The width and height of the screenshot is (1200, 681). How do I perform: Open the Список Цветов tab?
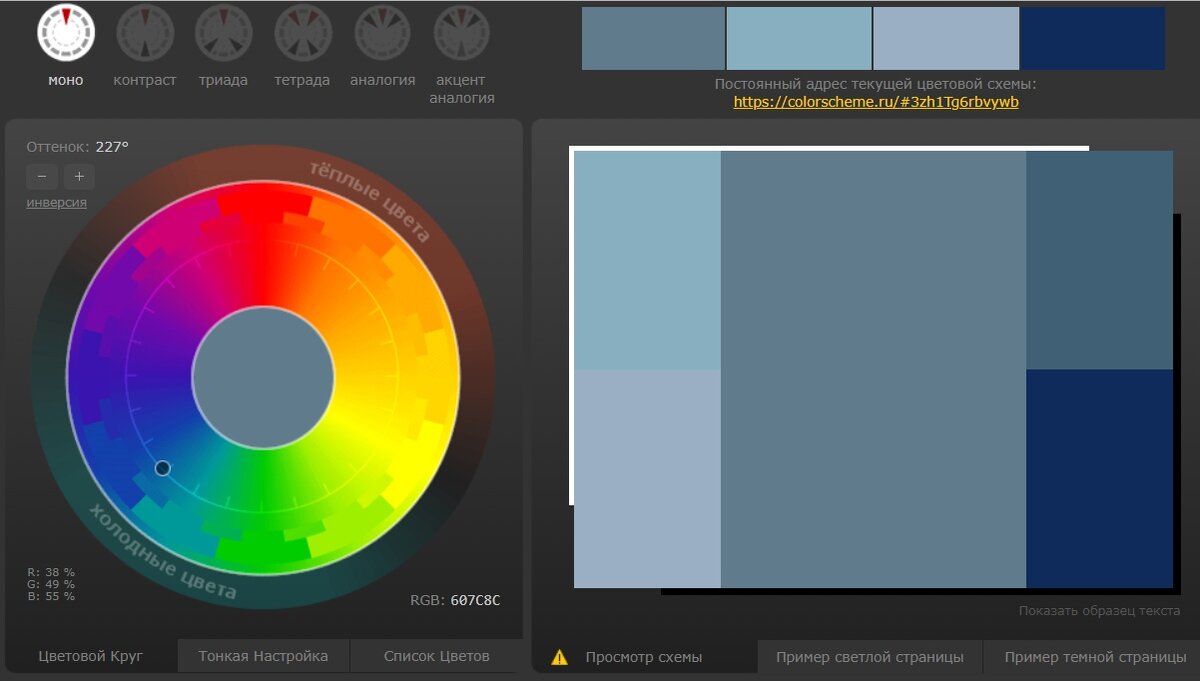click(437, 656)
